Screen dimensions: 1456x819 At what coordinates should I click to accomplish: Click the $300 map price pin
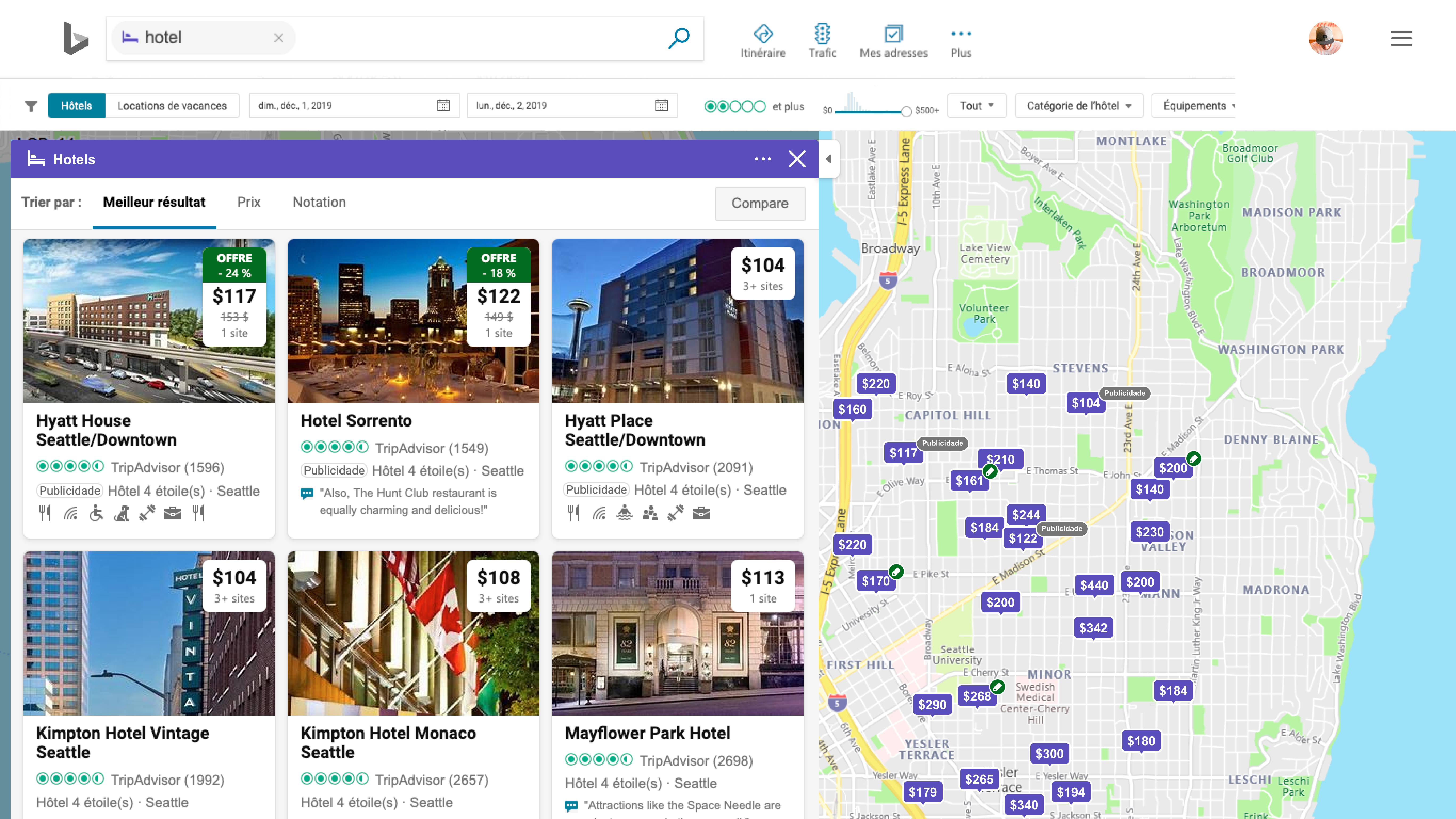(x=1049, y=754)
